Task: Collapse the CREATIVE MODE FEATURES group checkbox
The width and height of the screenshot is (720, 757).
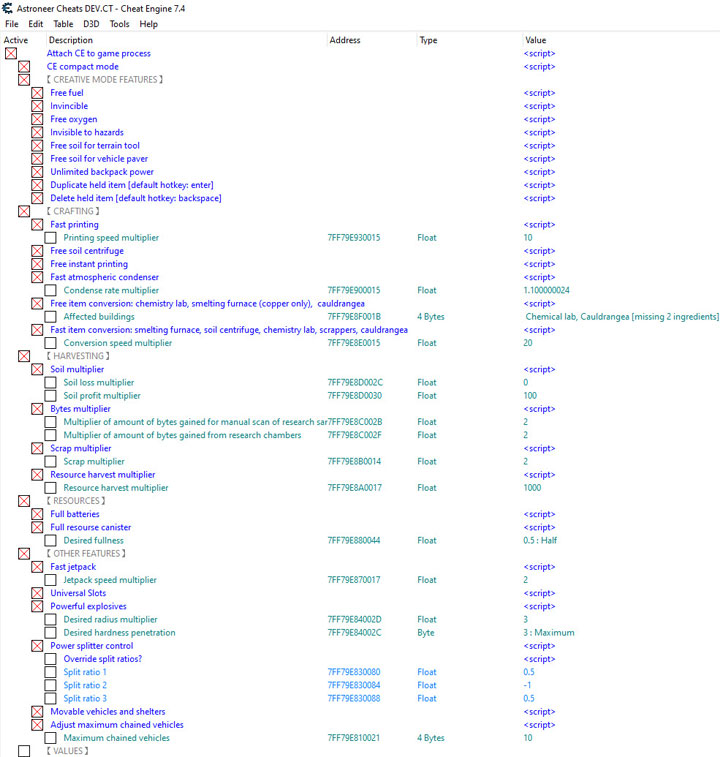Action: click(x=24, y=79)
